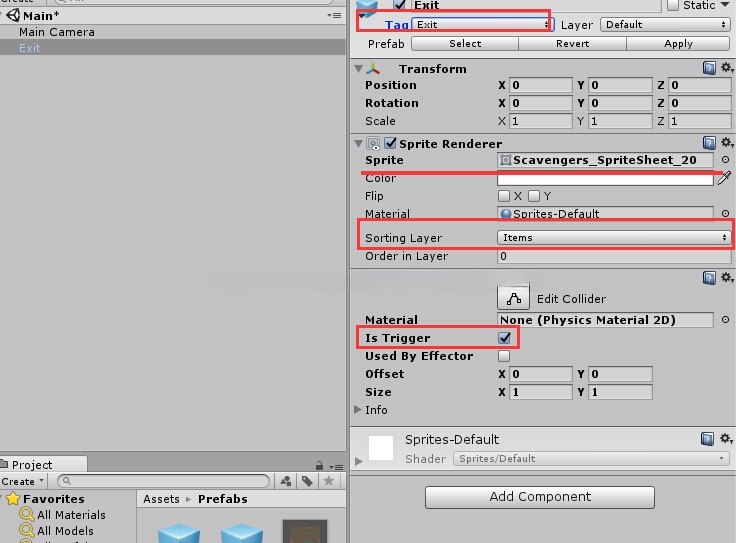
Task: Click the Sprite Renderer component icon
Action: pyautogui.click(x=373, y=143)
